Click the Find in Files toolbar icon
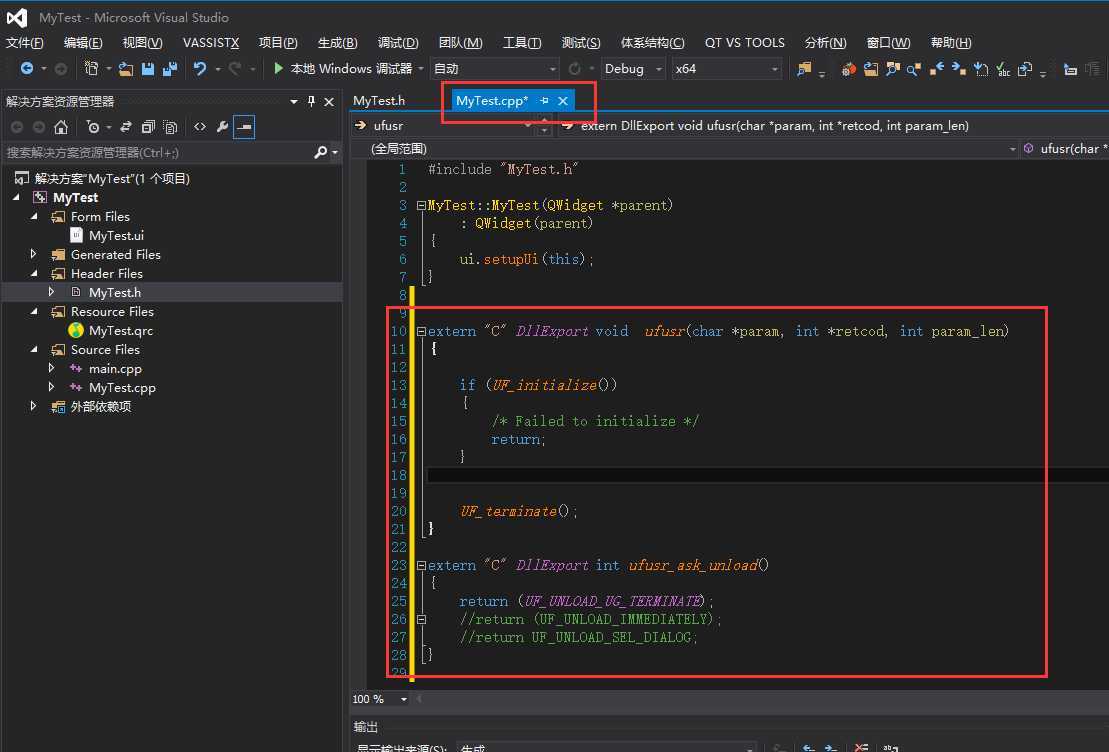The height and width of the screenshot is (752, 1109). coord(804,69)
